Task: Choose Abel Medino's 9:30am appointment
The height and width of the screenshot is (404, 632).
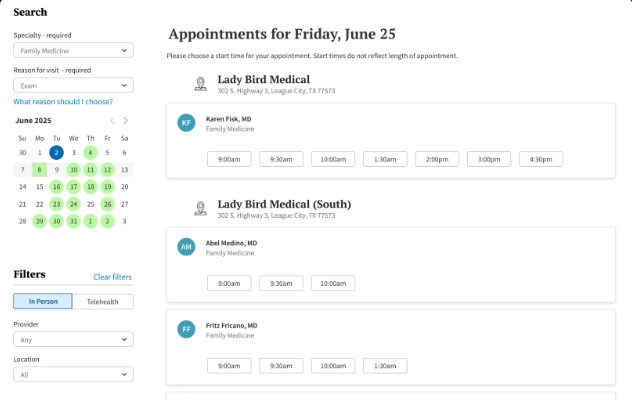Action: point(281,283)
